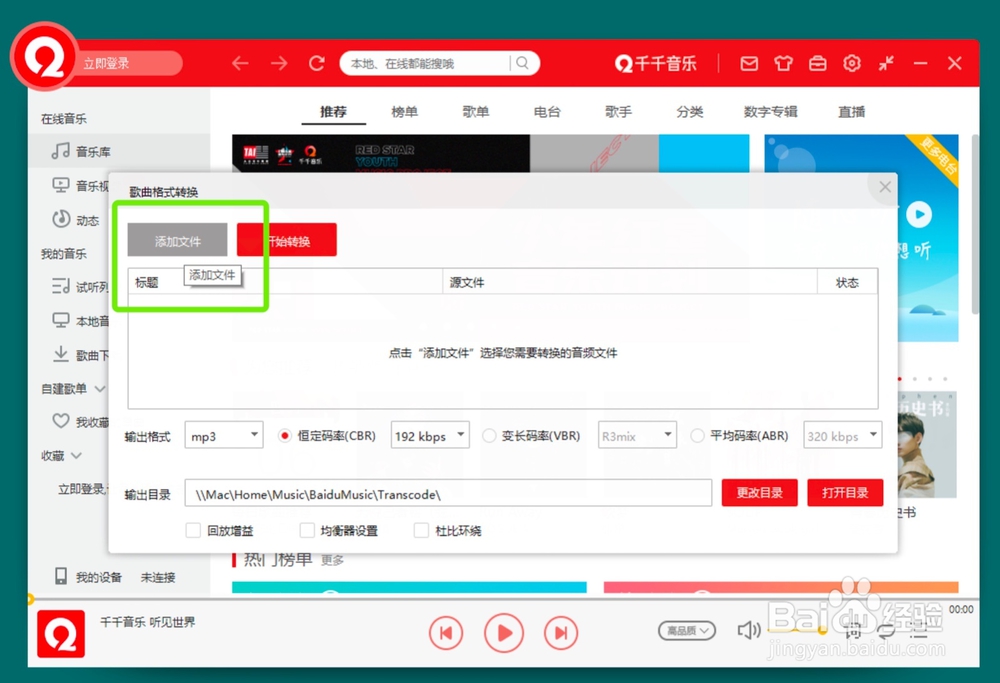Click the 更改目录 button
Image resolution: width=1000 pixels, height=683 pixels.
click(x=760, y=492)
